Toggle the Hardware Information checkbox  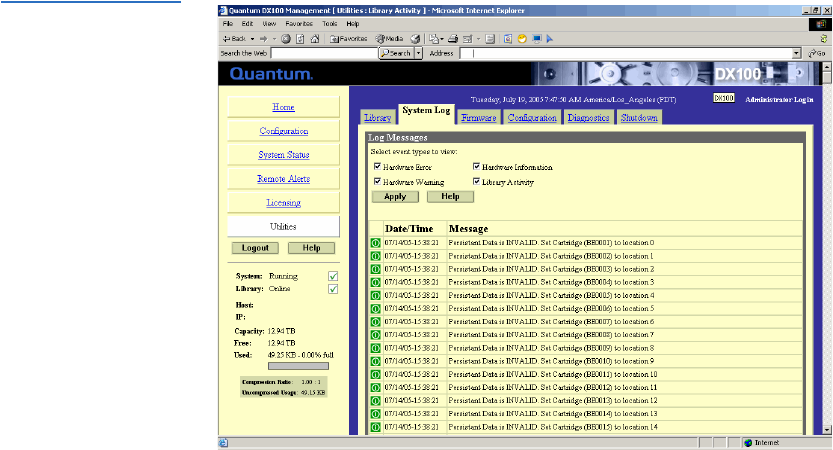[477, 166]
